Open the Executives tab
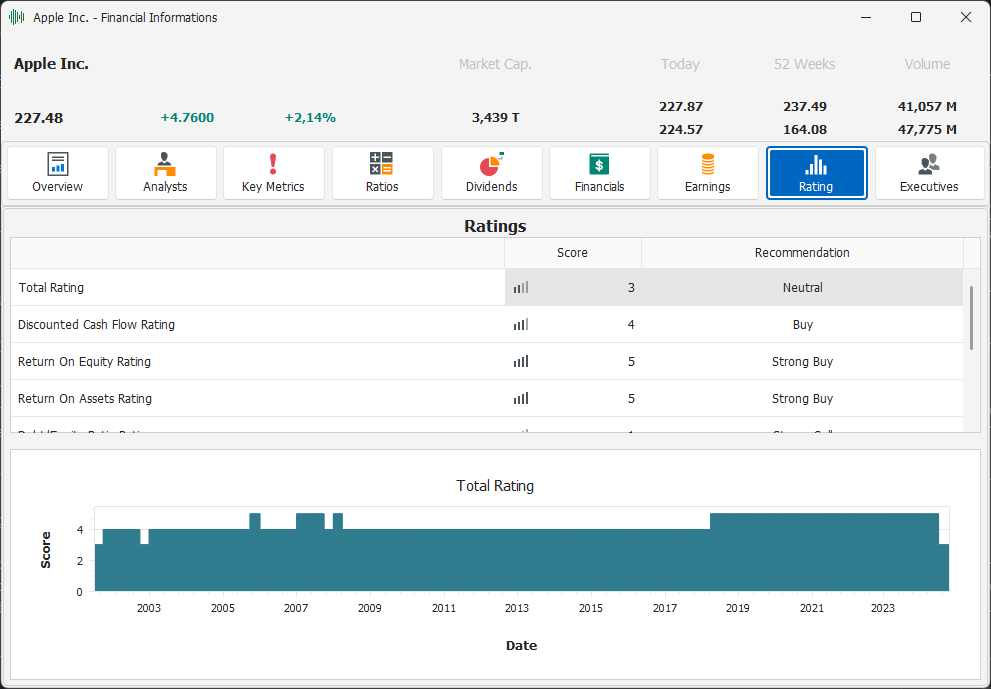 tap(929, 173)
